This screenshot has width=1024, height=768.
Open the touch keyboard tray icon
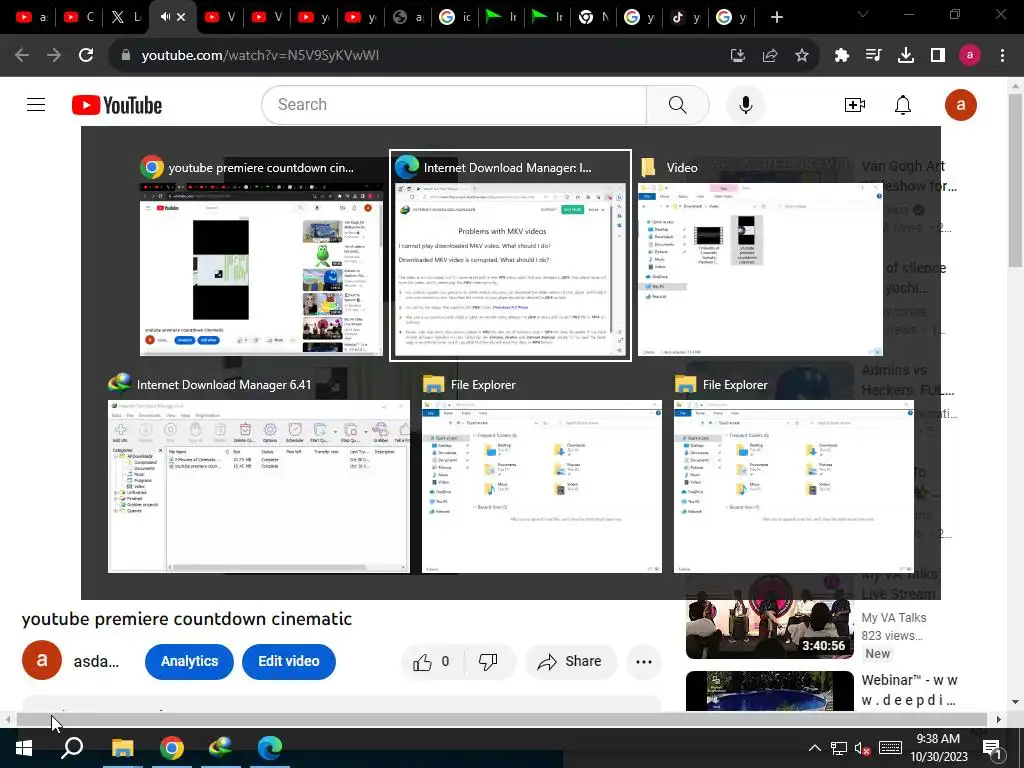click(x=890, y=748)
